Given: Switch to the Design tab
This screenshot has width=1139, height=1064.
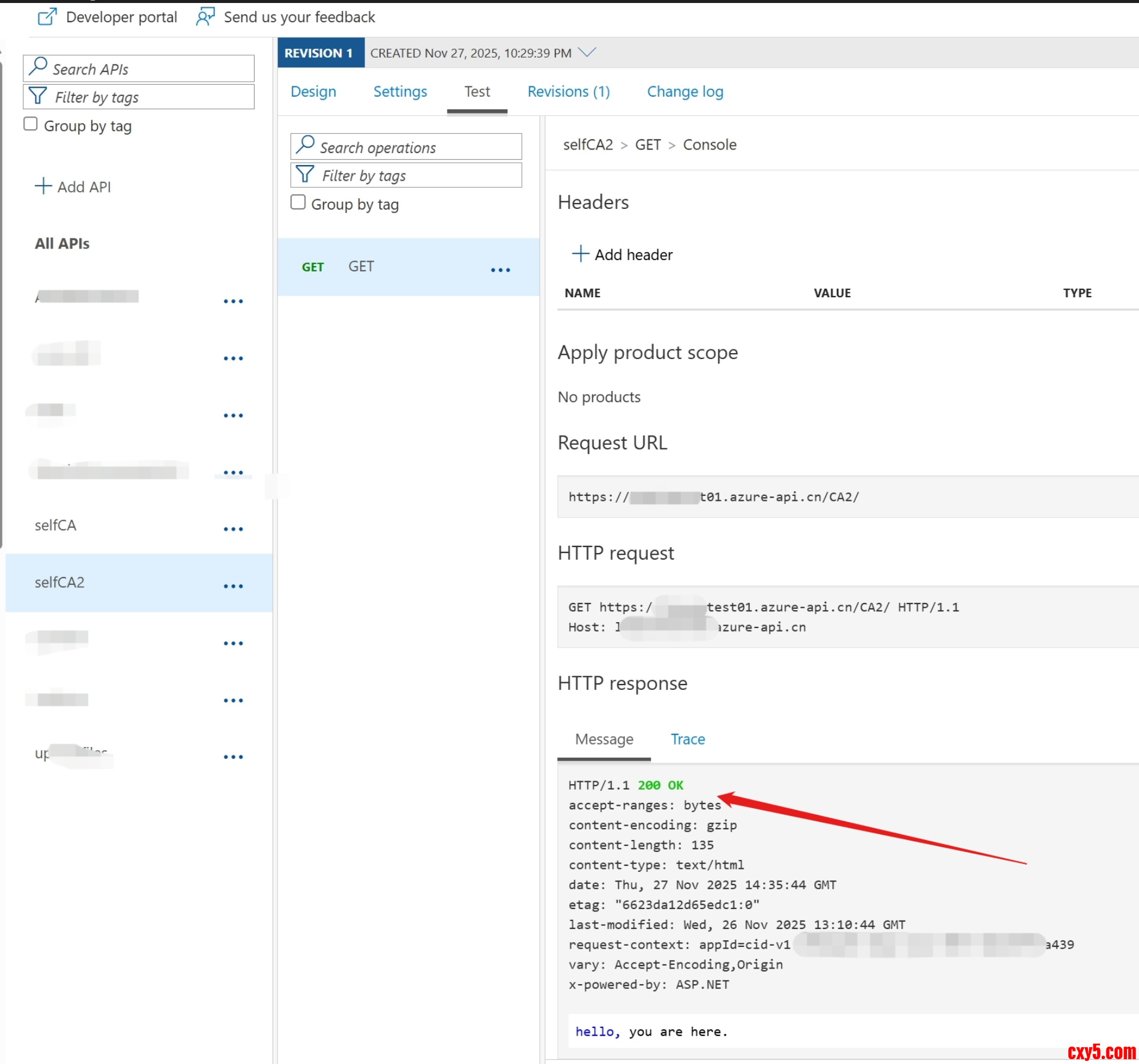Looking at the screenshot, I should pyautogui.click(x=313, y=92).
